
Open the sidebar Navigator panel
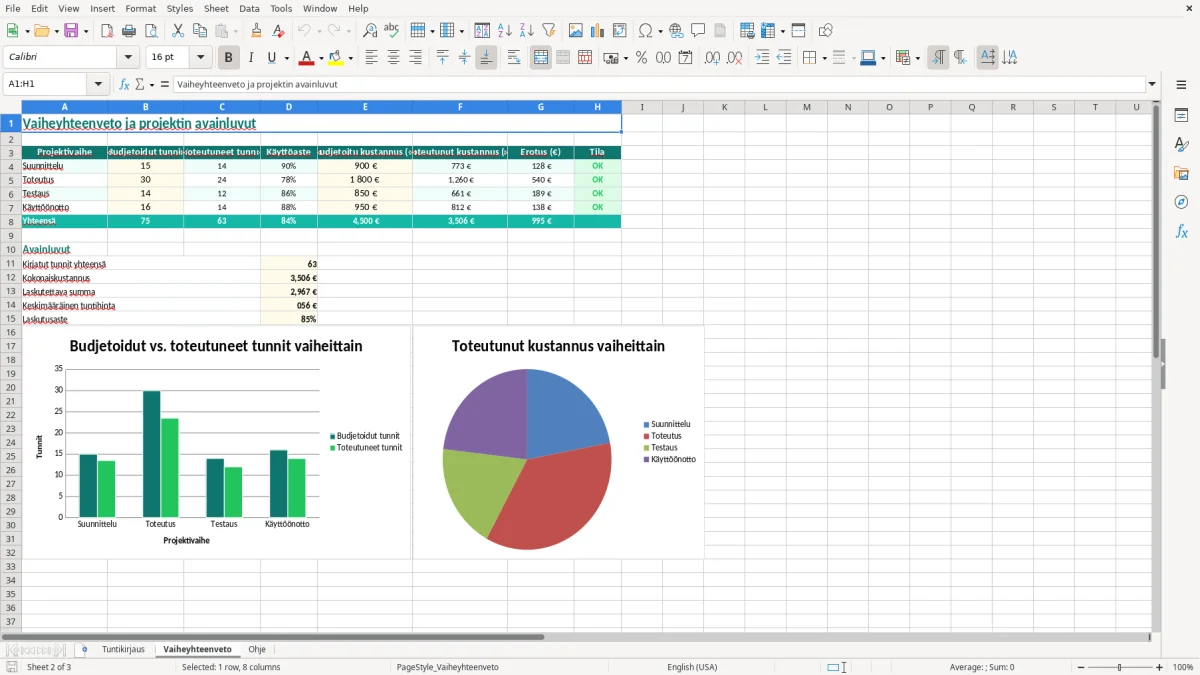[1181, 202]
